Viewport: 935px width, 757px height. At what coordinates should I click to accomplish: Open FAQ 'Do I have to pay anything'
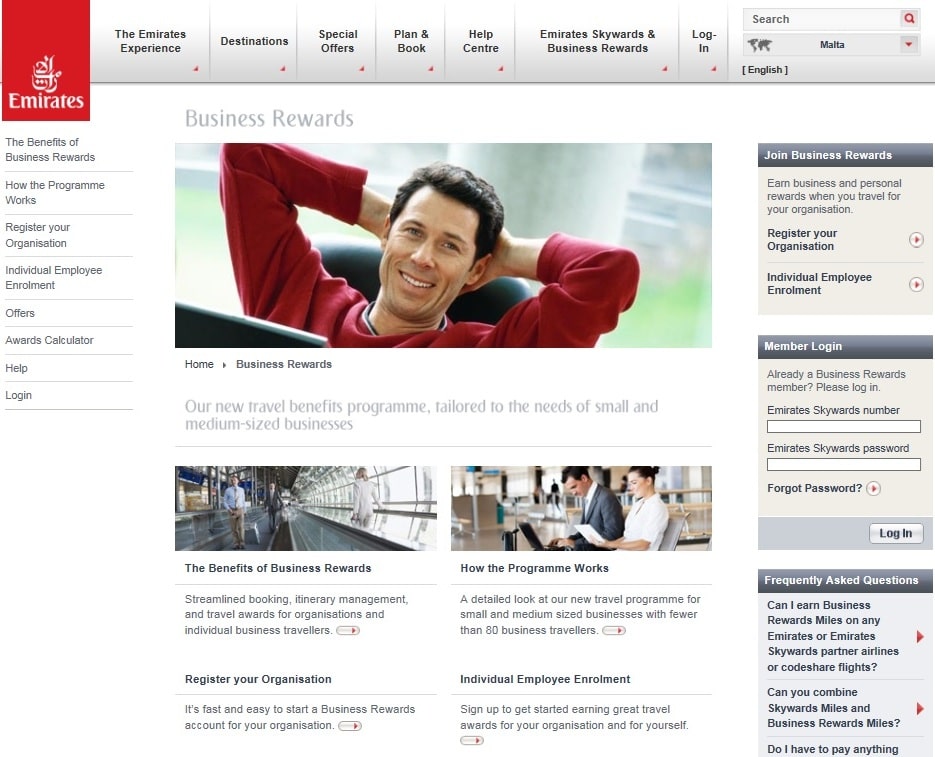832,749
